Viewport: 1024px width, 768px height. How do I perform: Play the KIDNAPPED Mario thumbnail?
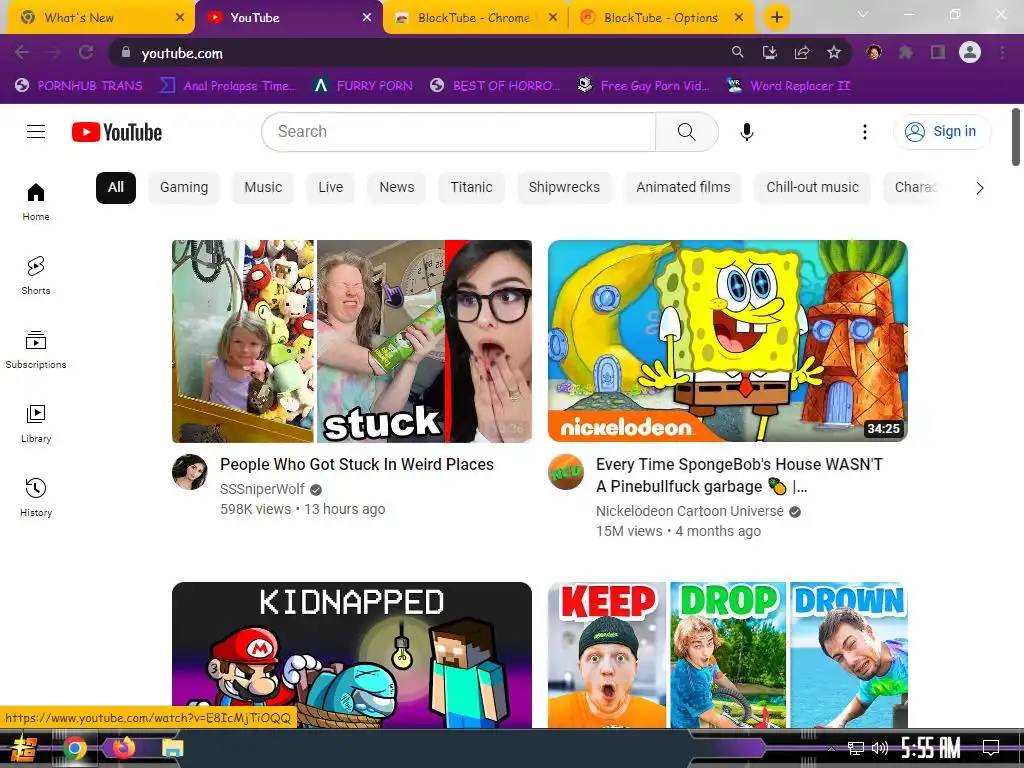(352, 655)
